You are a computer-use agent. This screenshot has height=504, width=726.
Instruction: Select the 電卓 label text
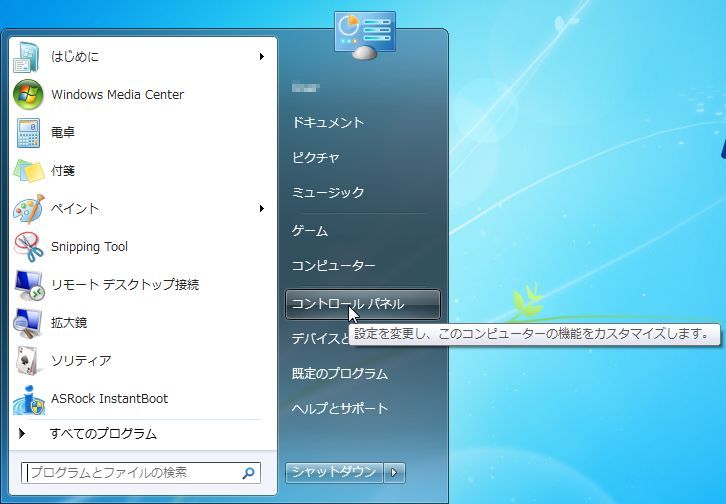(63, 133)
